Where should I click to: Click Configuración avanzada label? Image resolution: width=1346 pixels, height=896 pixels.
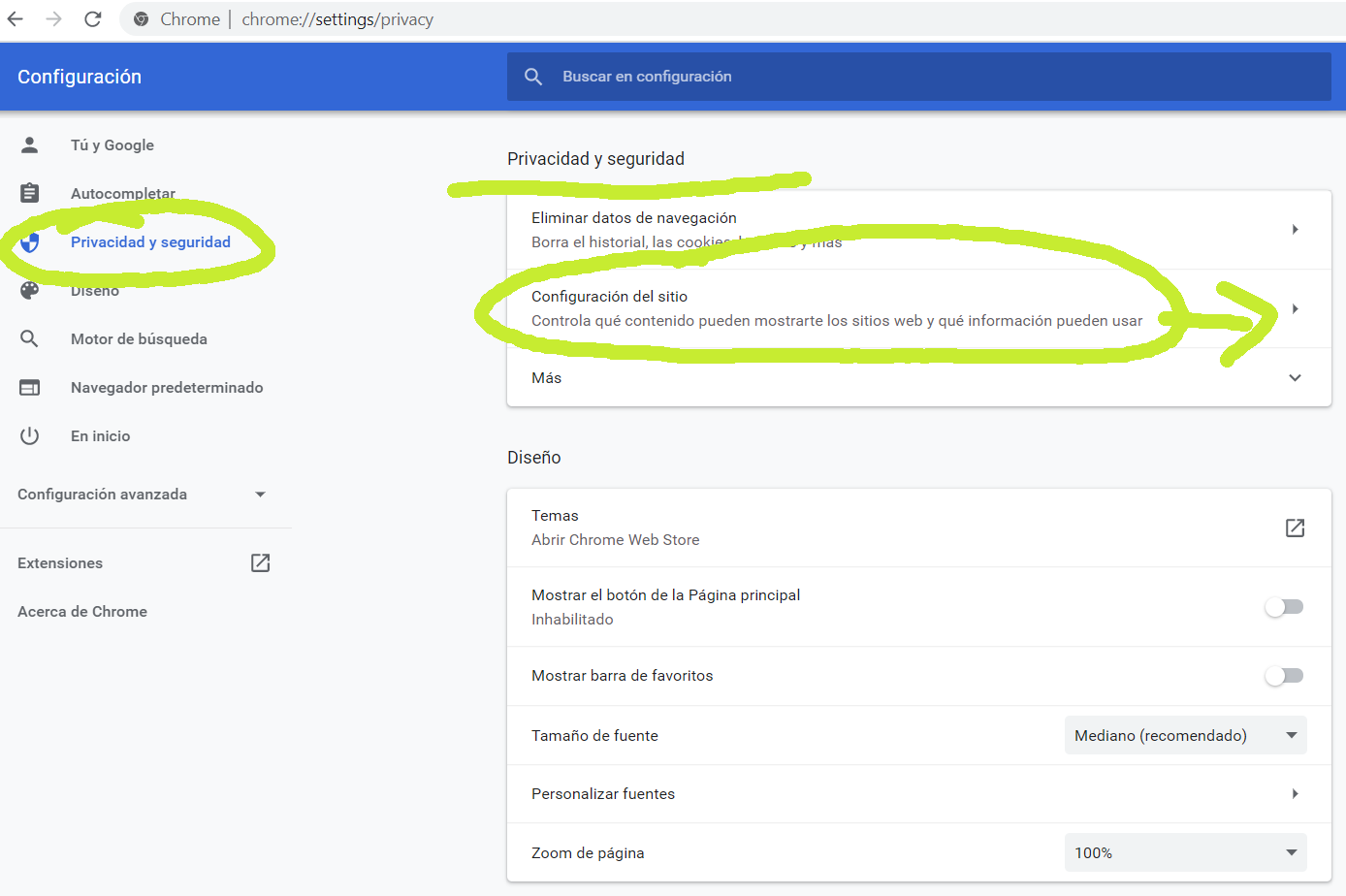[x=102, y=495]
